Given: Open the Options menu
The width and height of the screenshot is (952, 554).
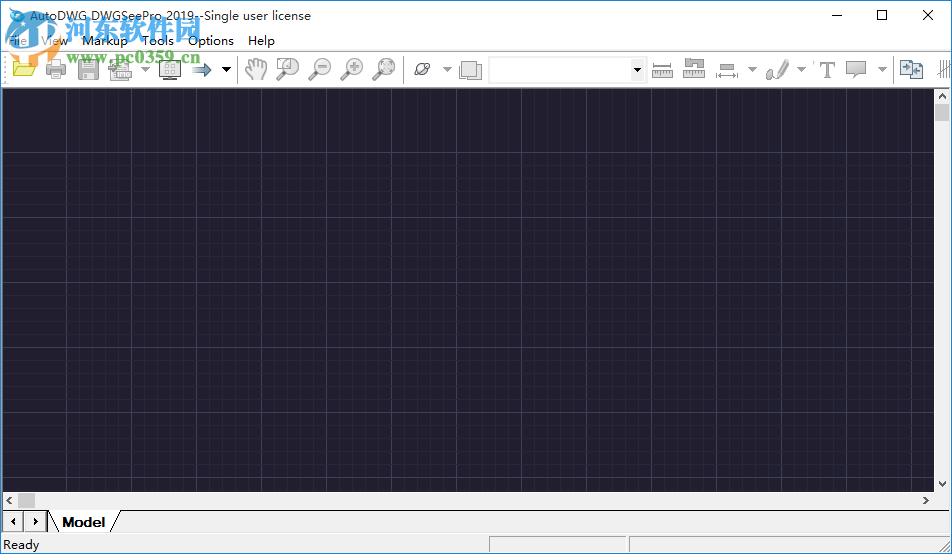Looking at the screenshot, I should click(211, 41).
